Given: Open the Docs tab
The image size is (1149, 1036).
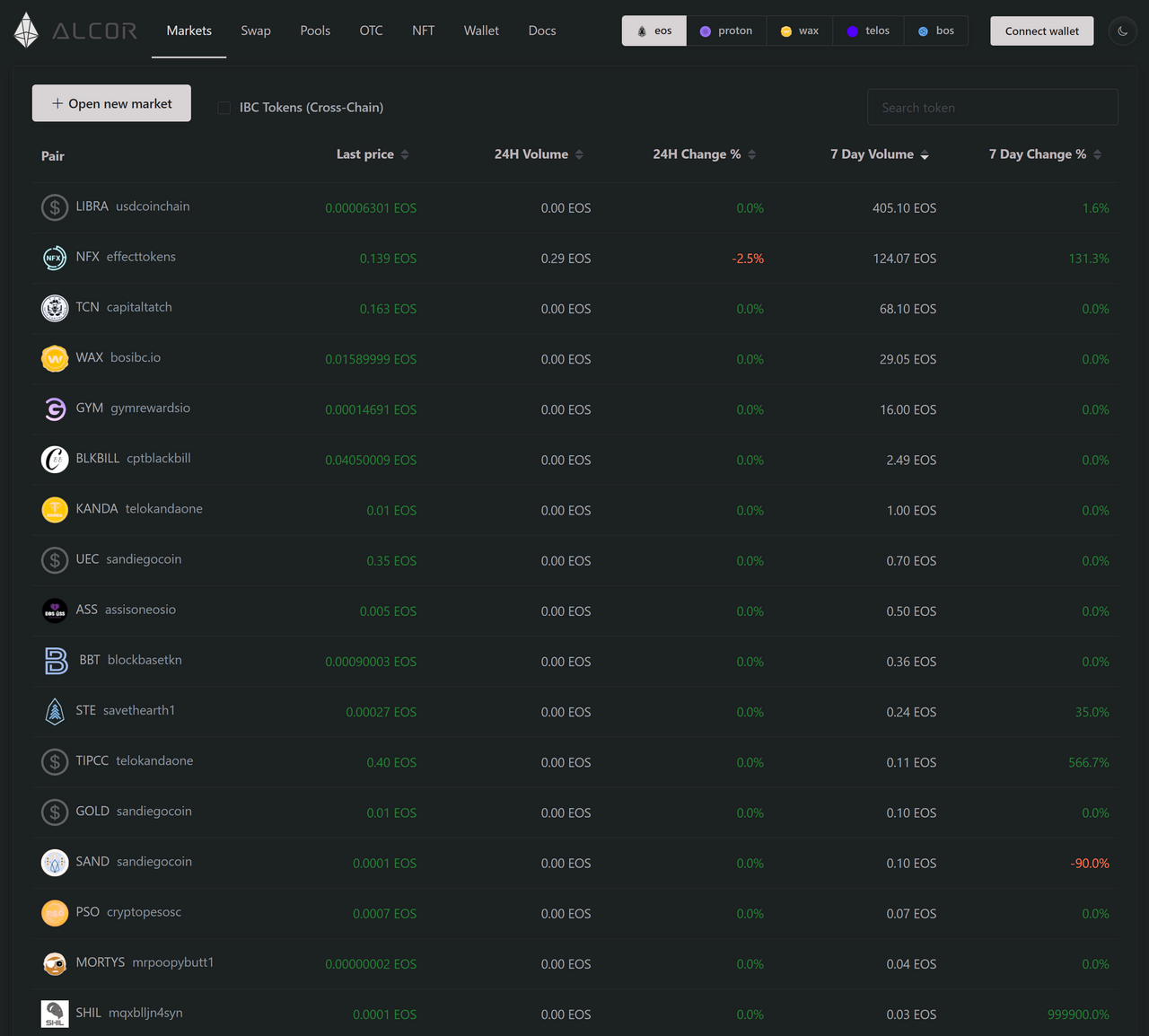Looking at the screenshot, I should click(x=542, y=31).
